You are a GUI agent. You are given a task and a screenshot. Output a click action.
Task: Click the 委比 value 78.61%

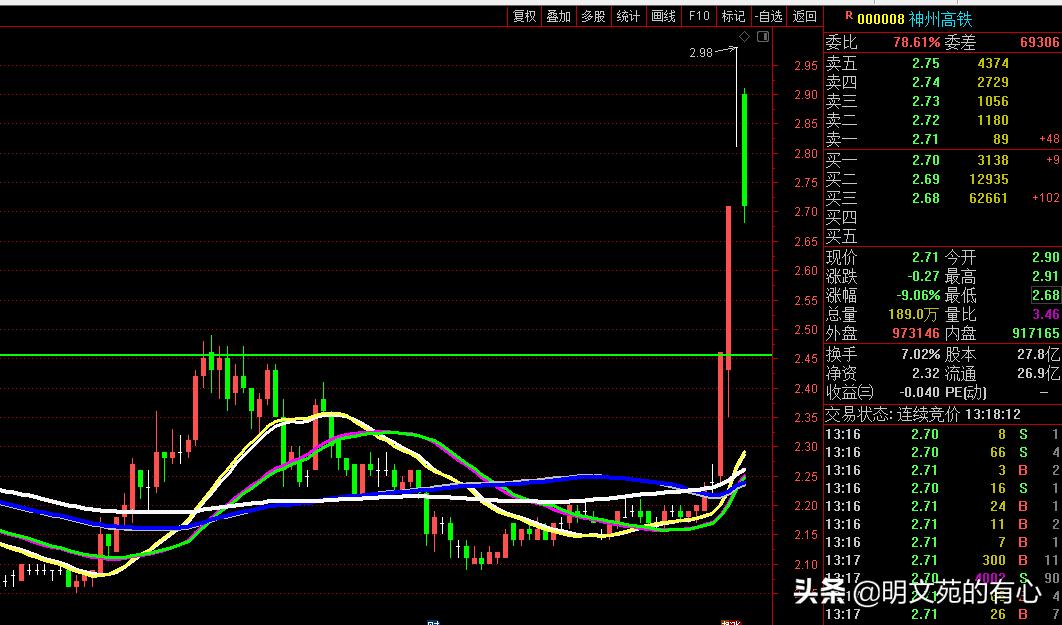tap(916, 42)
